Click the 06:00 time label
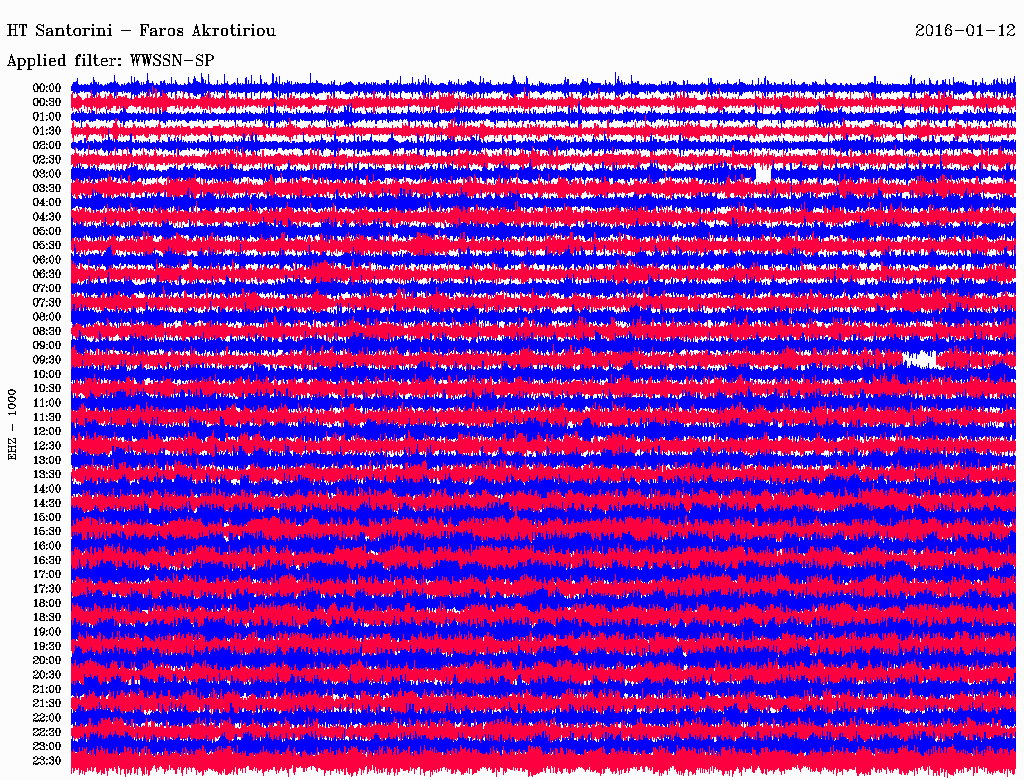Viewport: 1024px width, 780px height. click(47, 260)
